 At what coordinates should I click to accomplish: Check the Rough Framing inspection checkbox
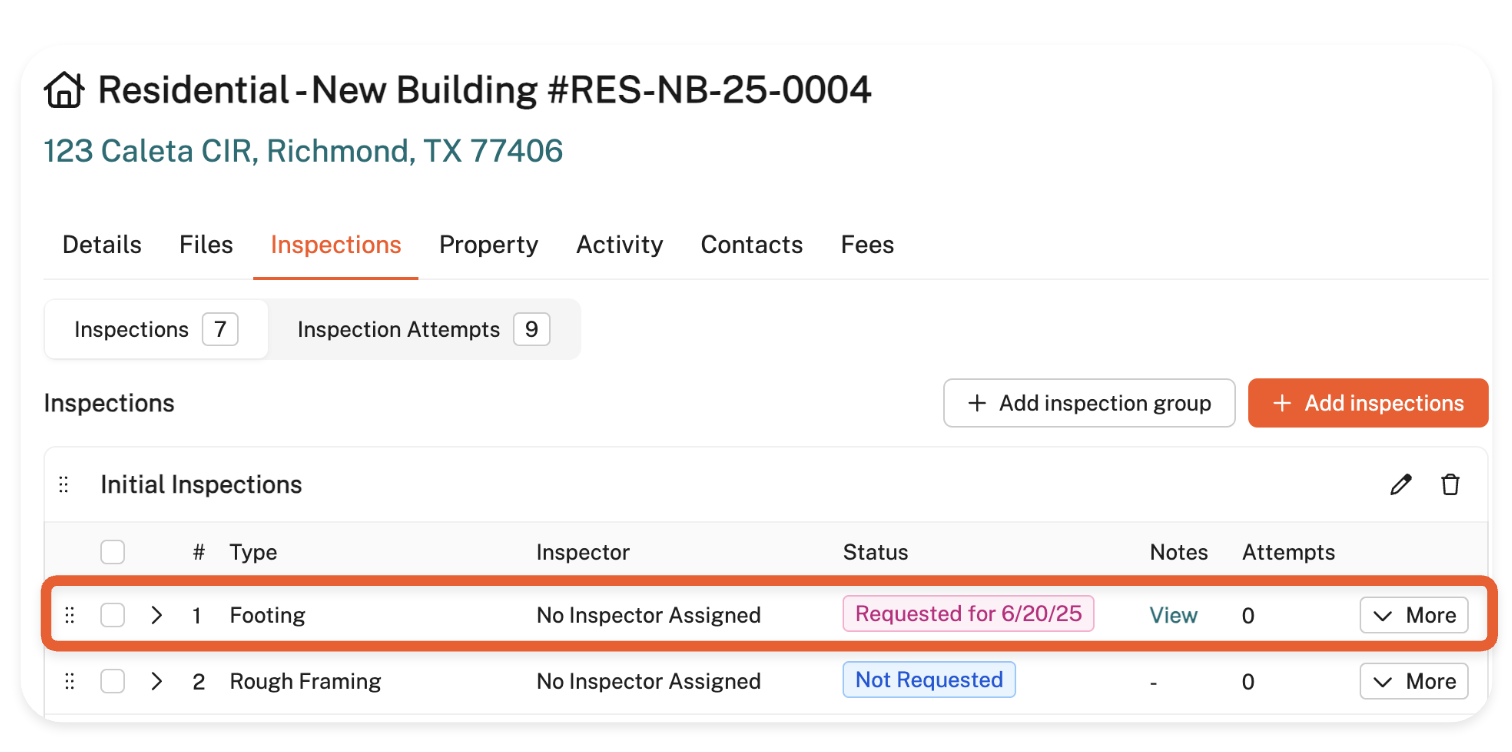[x=113, y=681]
